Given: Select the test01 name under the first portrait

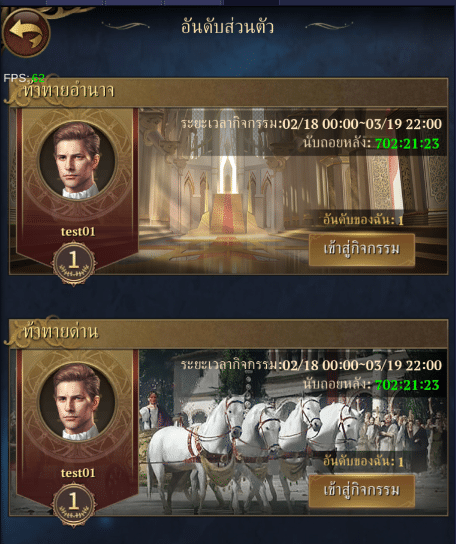Looking at the screenshot, I should [x=78, y=231].
